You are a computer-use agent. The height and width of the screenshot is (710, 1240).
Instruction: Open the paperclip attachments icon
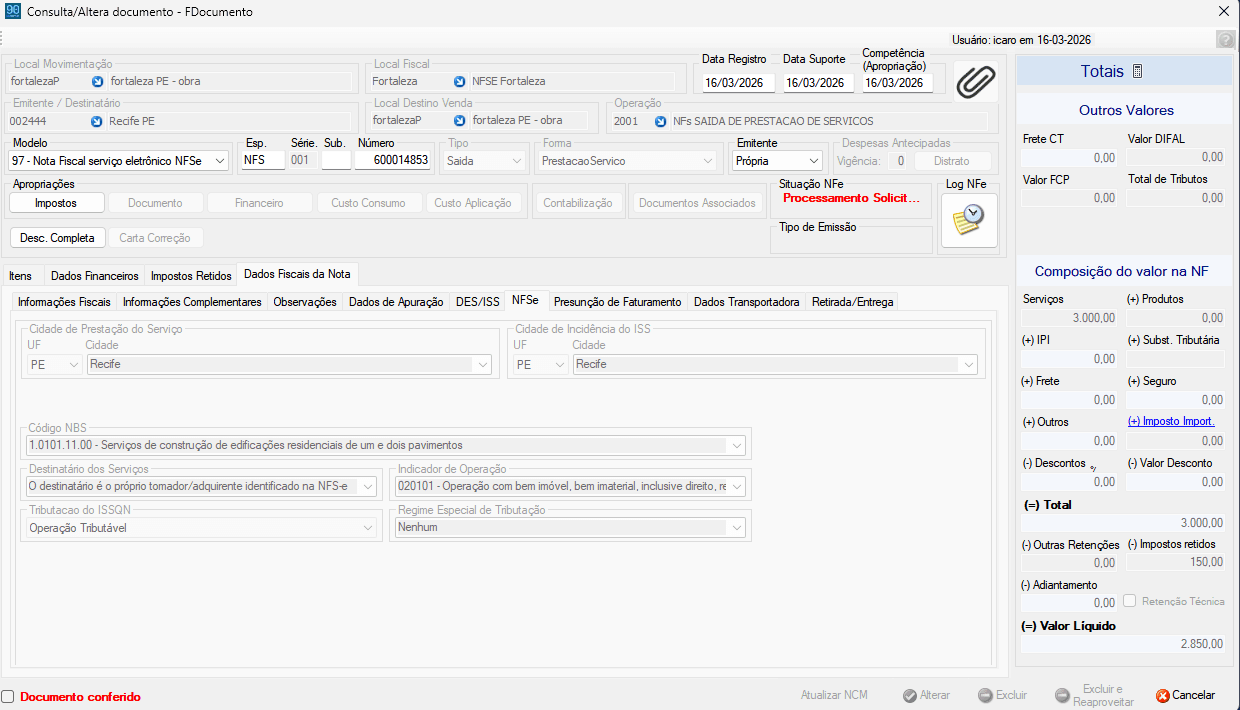pos(975,82)
